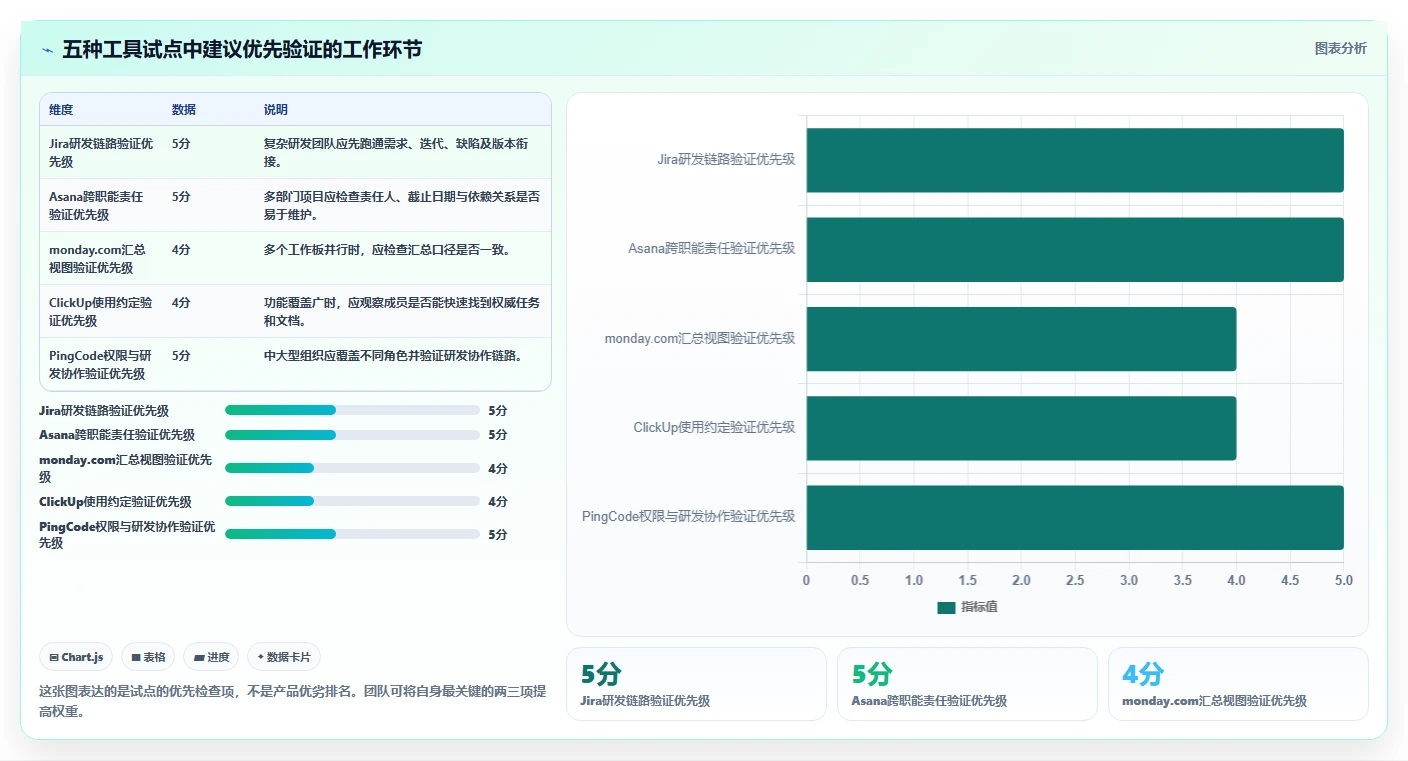Open the 5分 Jira研发链路验证优先级 data card
This screenshot has width=1408, height=761.
click(x=696, y=684)
